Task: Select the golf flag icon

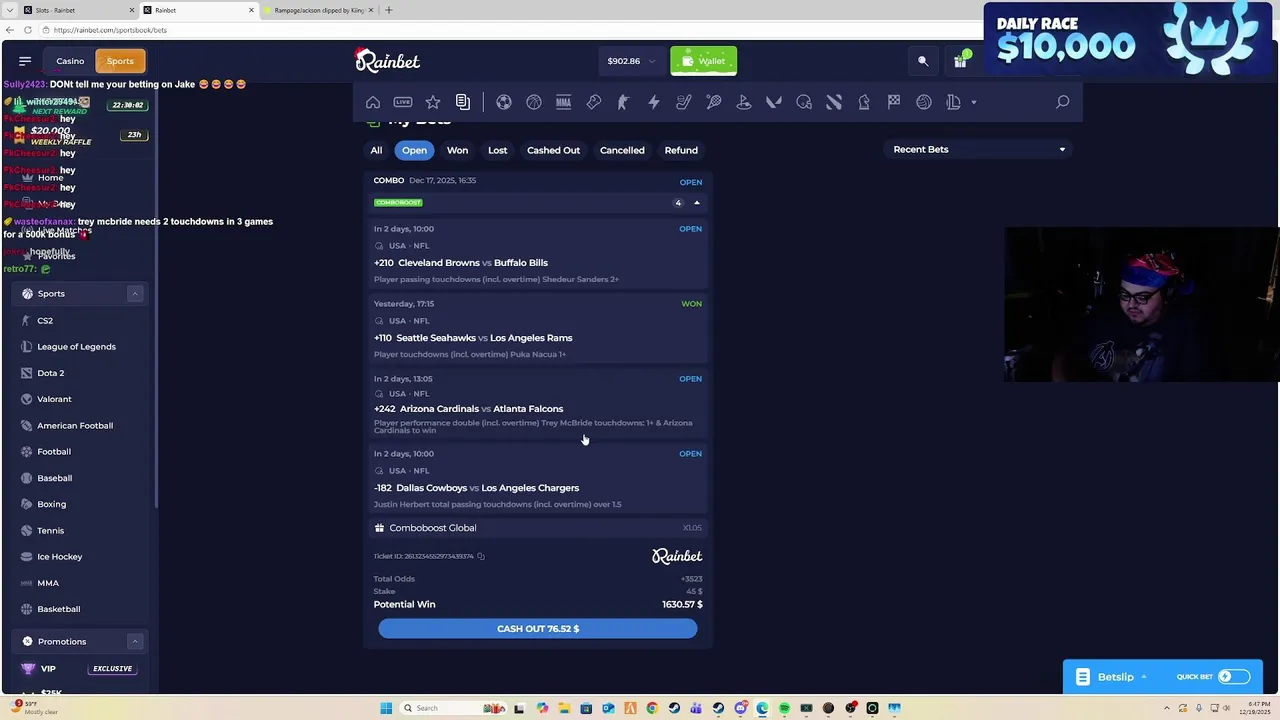Action: tap(744, 102)
